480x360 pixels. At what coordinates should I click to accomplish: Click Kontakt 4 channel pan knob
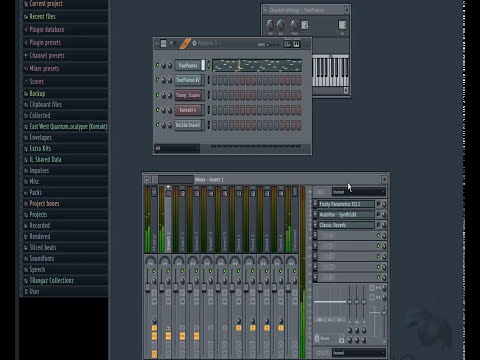point(163,110)
